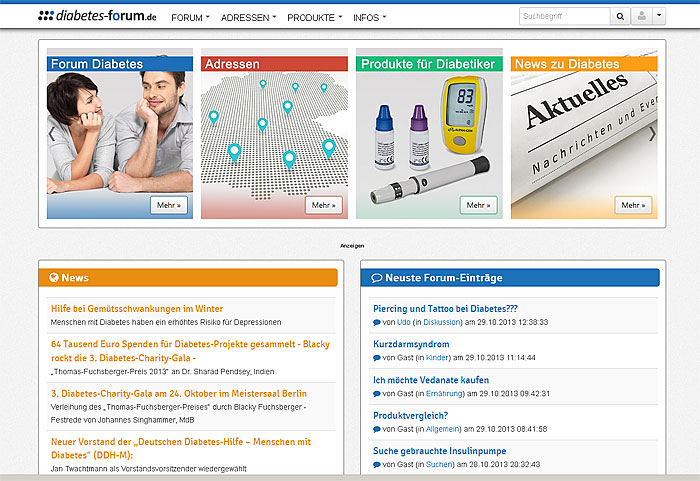Open the INFOS menu
The image size is (700, 481).
click(369, 18)
